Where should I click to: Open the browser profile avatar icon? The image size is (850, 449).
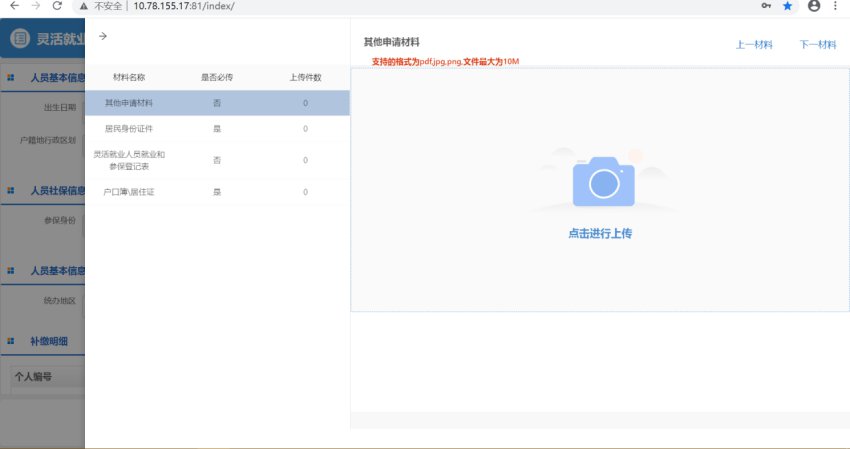[814, 6]
